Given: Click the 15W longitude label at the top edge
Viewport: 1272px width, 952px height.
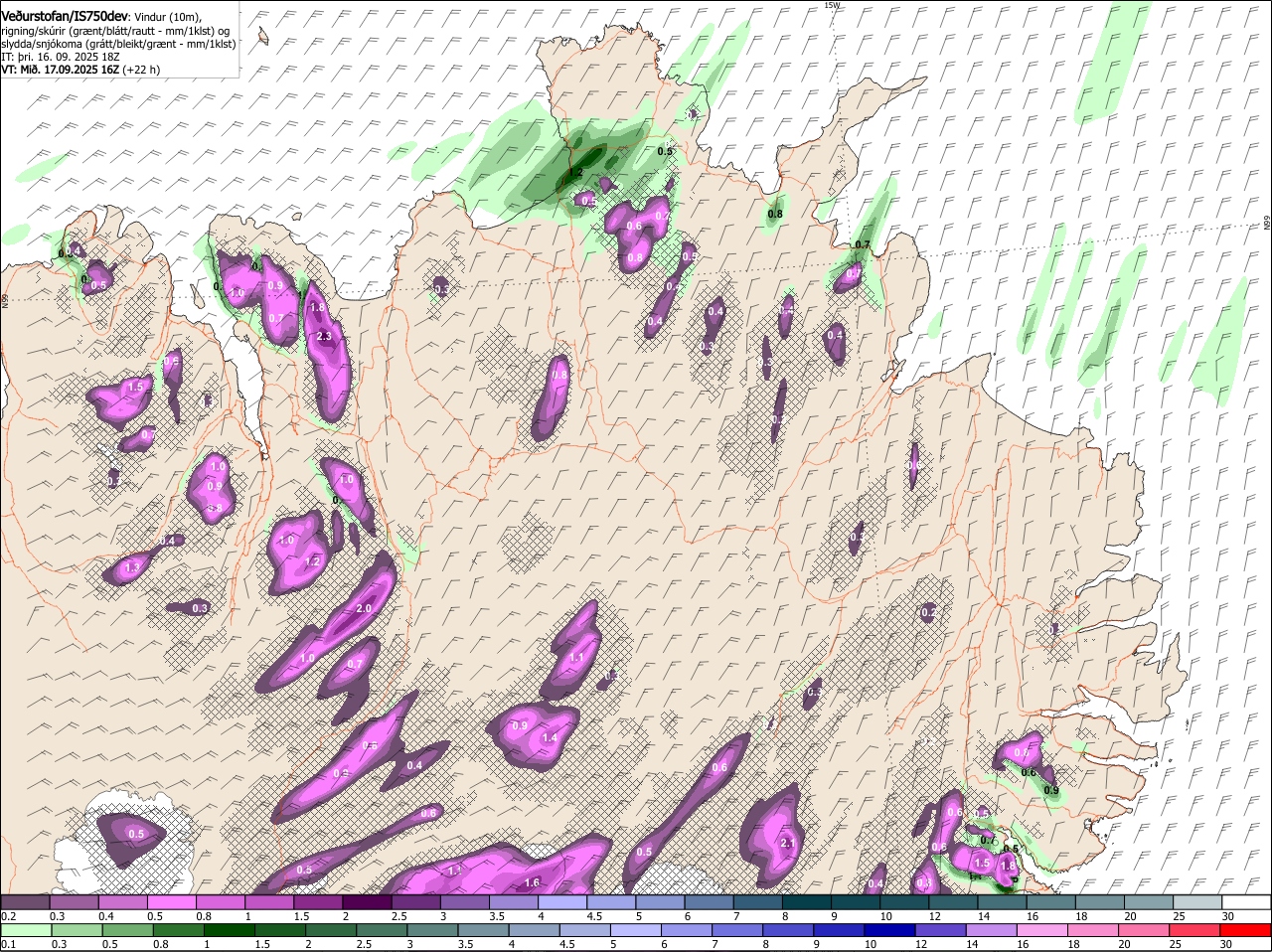Looking at the screenshot, I should 832,5.
